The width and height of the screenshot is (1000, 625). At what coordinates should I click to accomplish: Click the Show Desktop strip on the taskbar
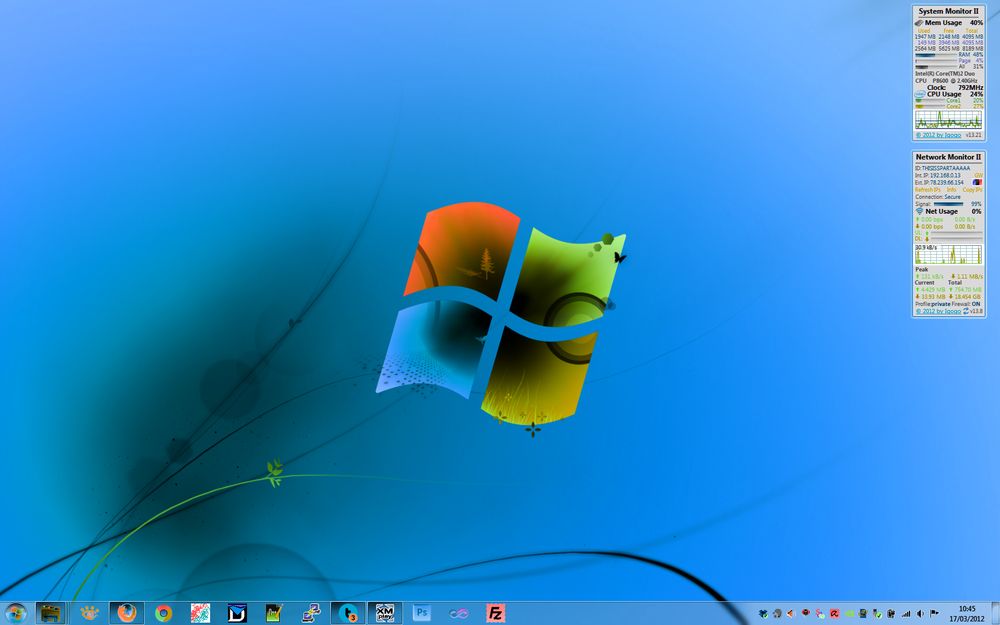996,614
